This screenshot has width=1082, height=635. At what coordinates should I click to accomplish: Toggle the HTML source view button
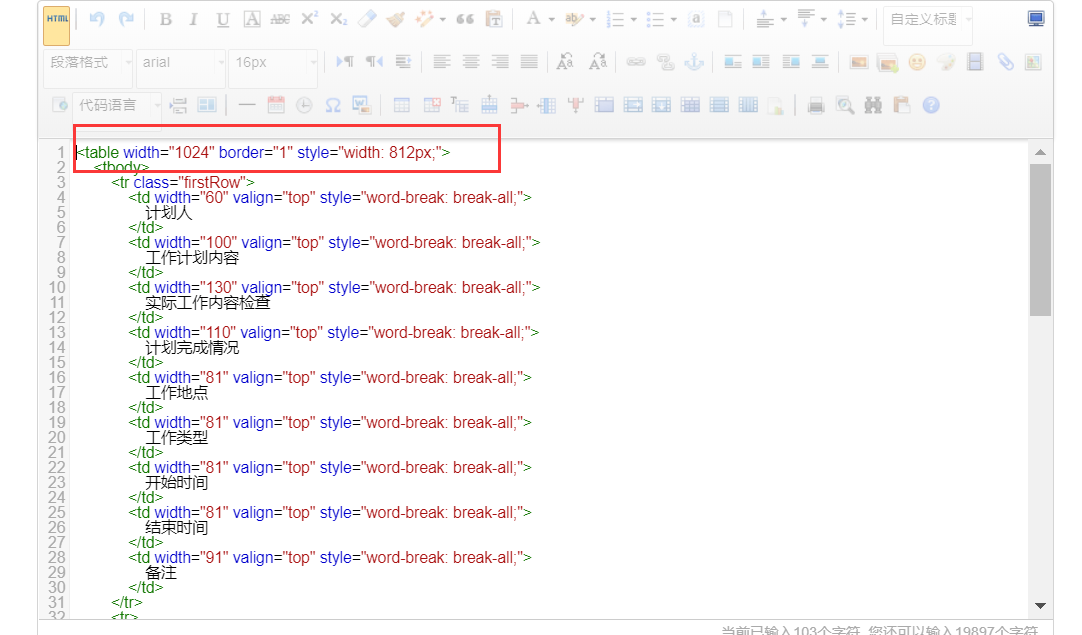57,20
